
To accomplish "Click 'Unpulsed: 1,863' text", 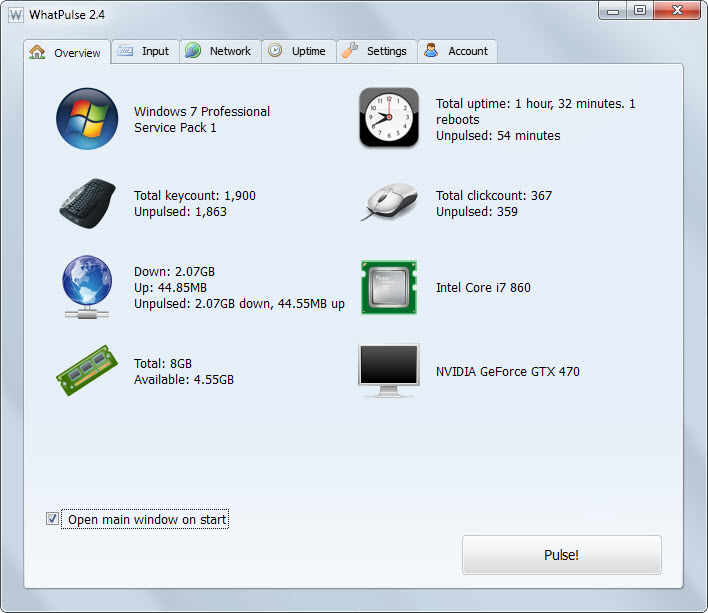I will click(180, 212).
